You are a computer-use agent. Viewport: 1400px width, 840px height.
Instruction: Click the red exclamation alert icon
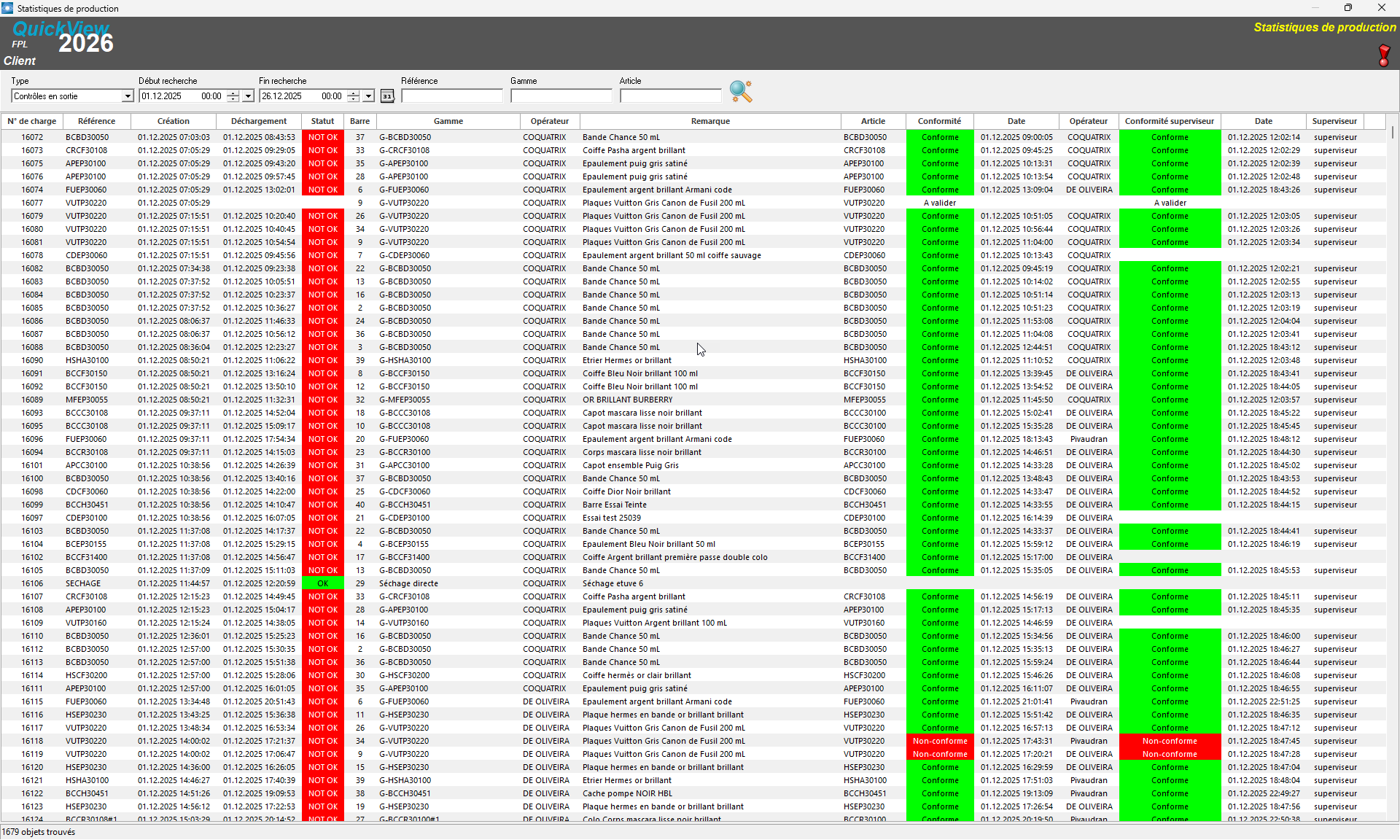[1383, 55]
